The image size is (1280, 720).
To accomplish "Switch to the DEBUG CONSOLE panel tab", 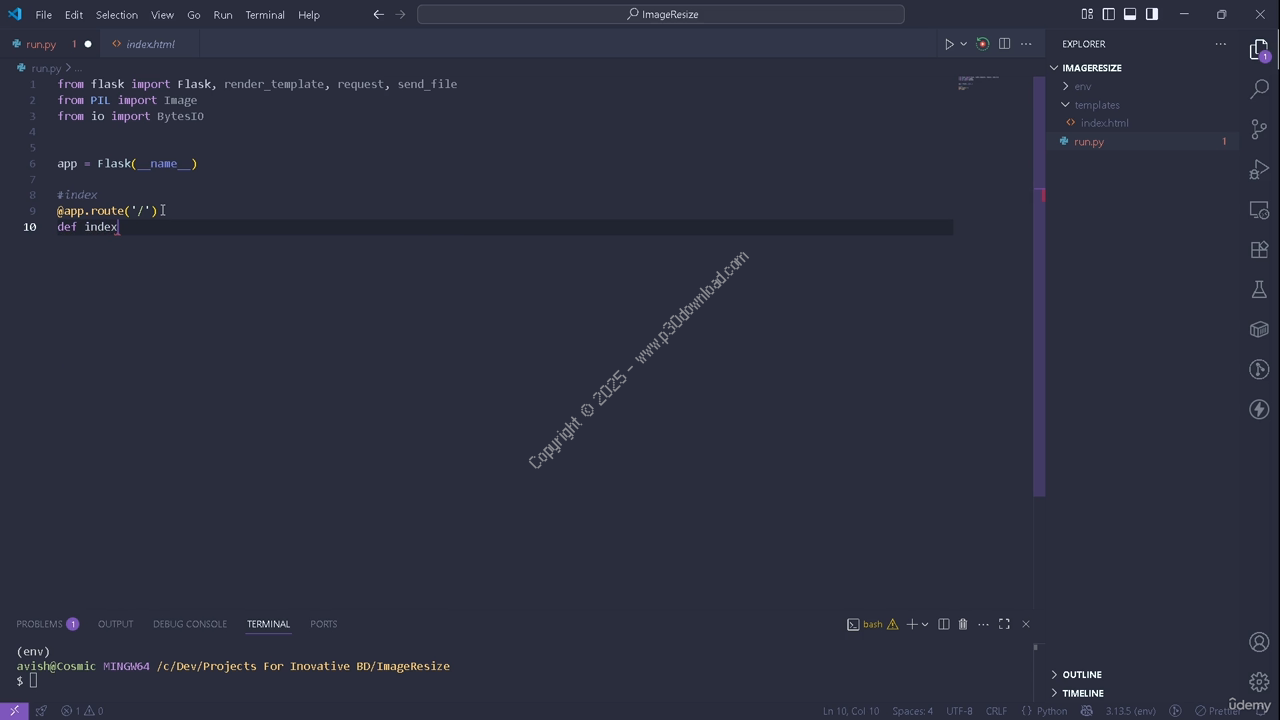I will (x=189, y=624).
